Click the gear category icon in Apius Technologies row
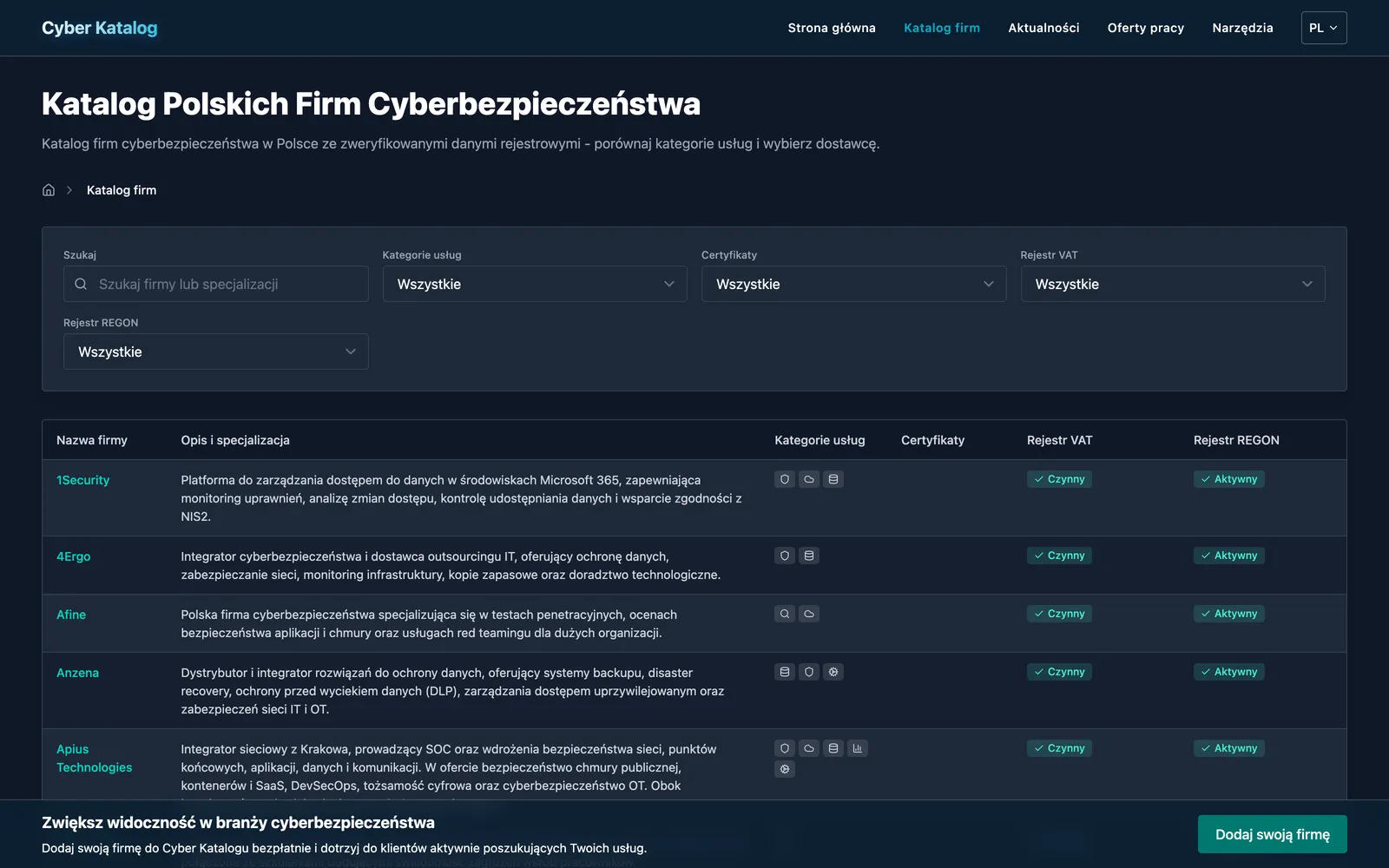The image size is (1389, 868). coord(785,769)
